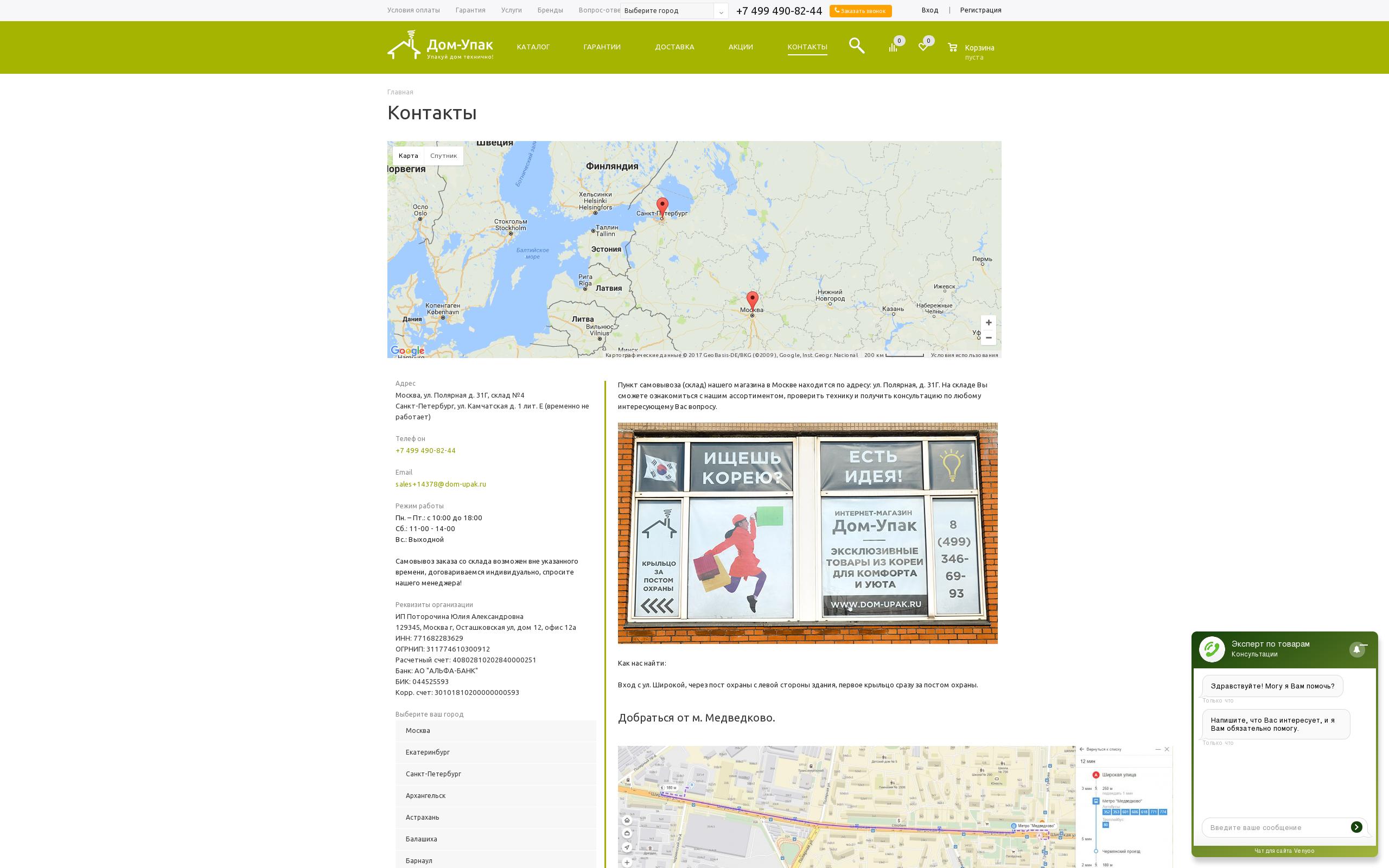The image size is (1389, 868).
Task: Click the Корзина cart label
Action: (x=979, y=48)
